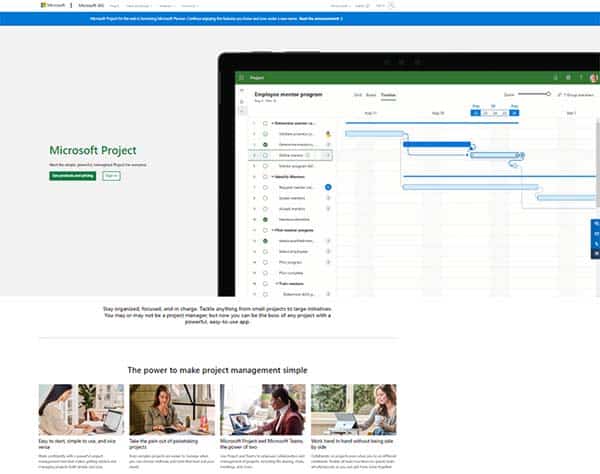Image resolution: width=600 pixels, height=474 pixels.
Task: Collapse the Identify Mentors group
Action: tap(273, 177)
